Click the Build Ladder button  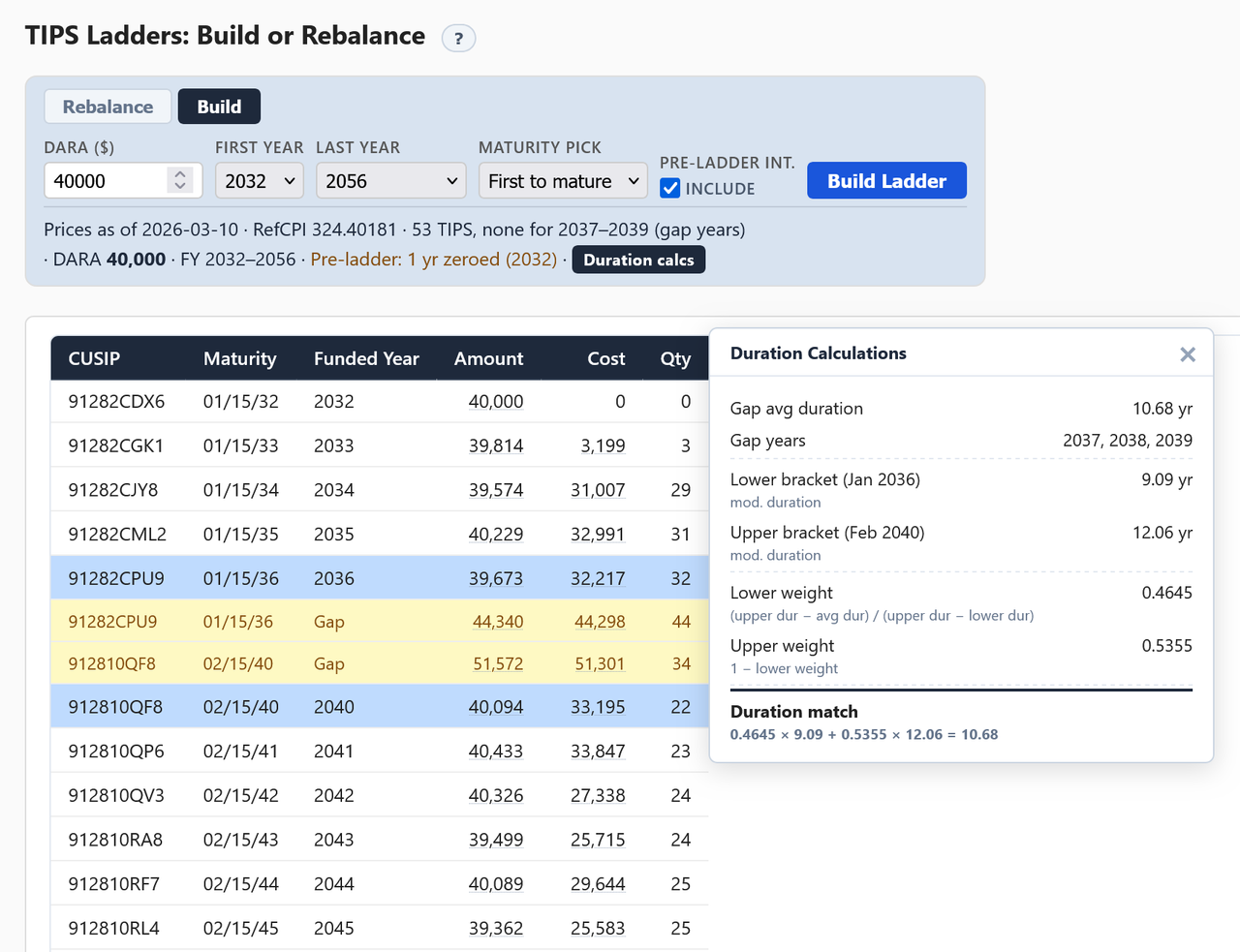[x=886, y=181]
